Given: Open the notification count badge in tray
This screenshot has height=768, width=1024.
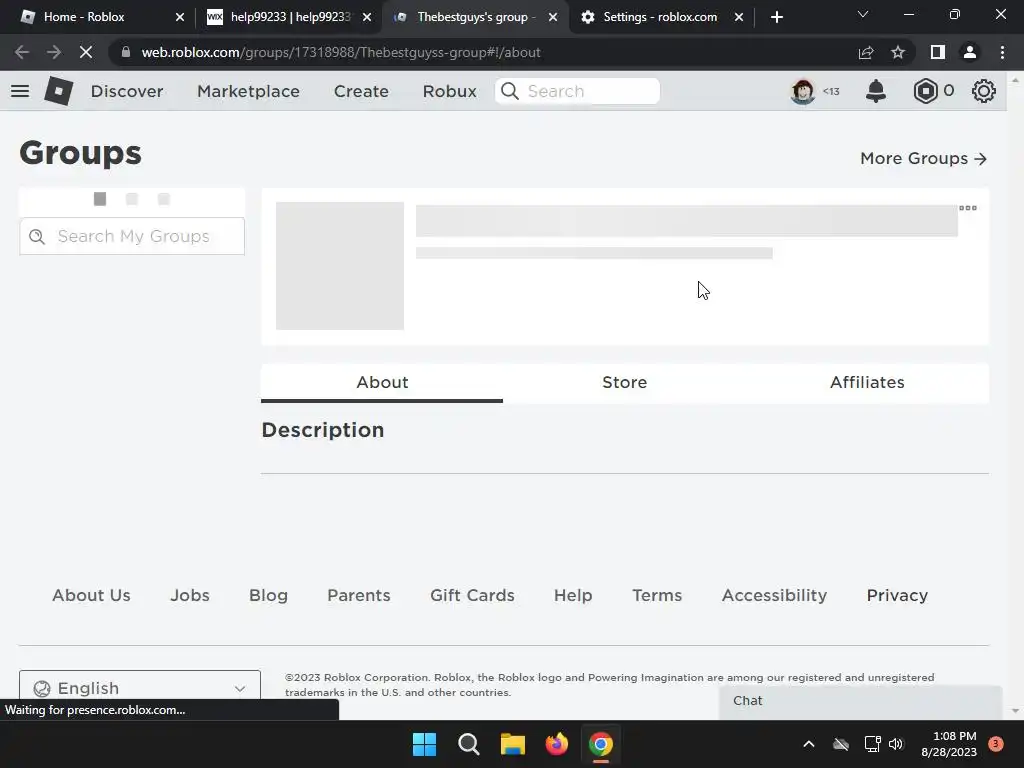Looking at the screenshot, I should point(996,744).
